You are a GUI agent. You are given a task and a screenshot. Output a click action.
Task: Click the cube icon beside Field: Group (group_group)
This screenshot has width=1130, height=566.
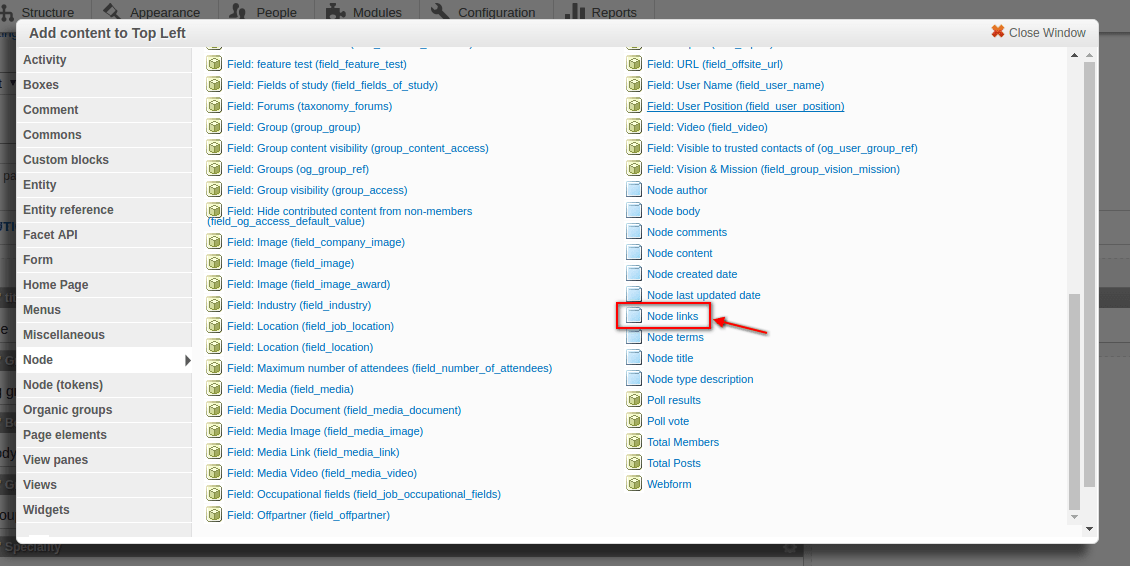[x=214, y=127]
